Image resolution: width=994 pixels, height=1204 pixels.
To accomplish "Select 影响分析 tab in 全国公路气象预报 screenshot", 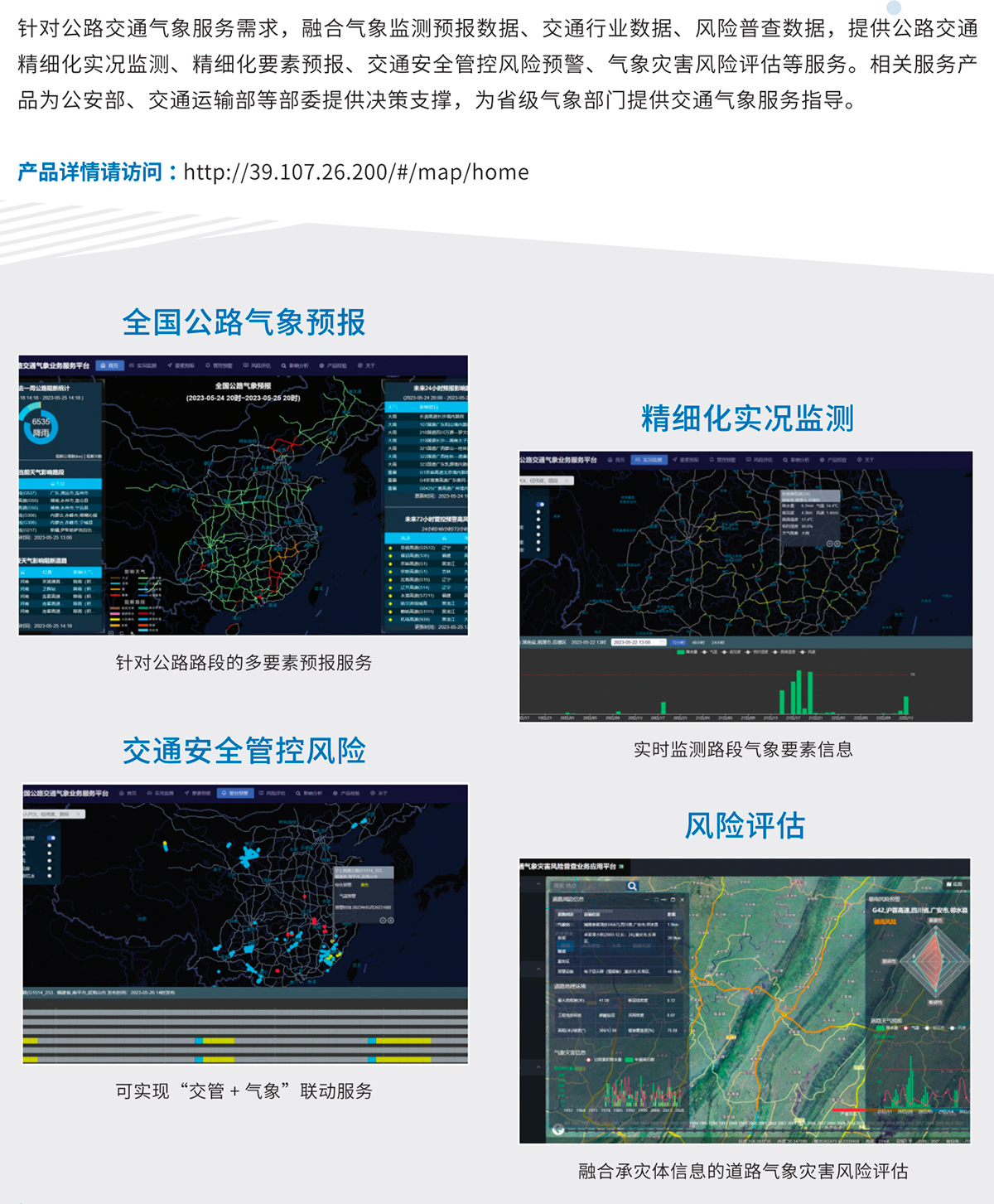I will 295,365.
